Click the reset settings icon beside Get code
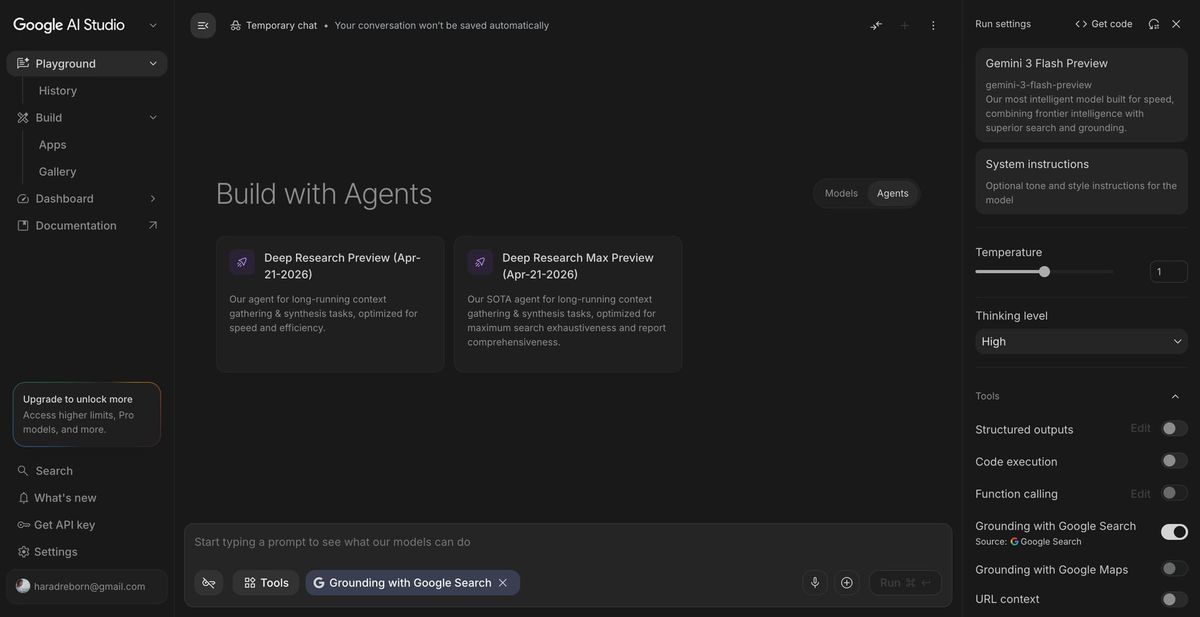Screen dimensions: 1200x617 coord(1154,24)
